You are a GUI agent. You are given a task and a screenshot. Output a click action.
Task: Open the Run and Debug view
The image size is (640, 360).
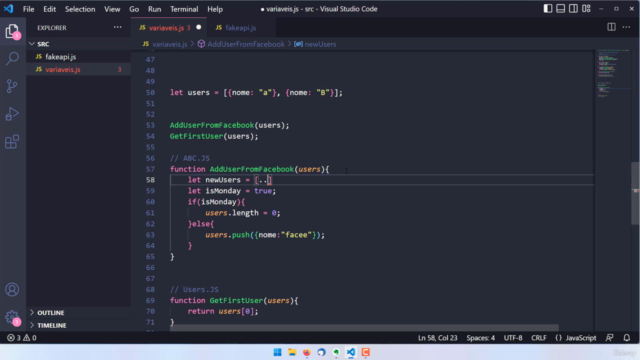(x=12, y=114)
